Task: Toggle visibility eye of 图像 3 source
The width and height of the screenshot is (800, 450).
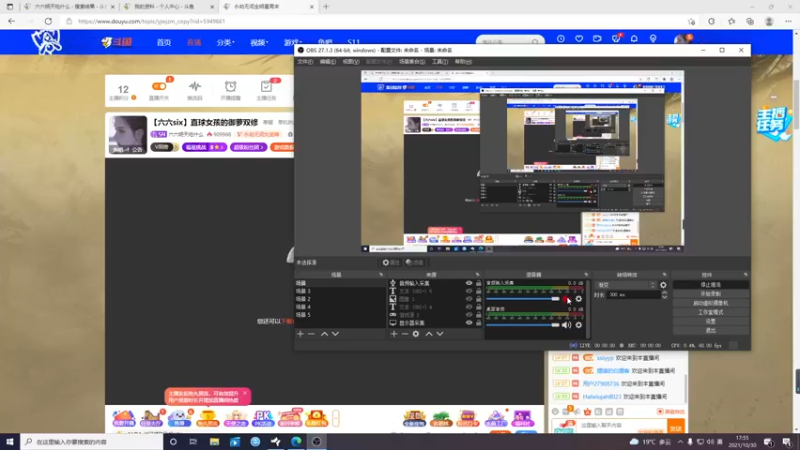Action: pos(469,299)
